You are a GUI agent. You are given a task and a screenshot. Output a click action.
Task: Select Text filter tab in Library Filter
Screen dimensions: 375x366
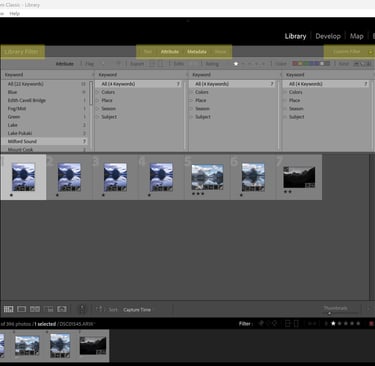(148, 52)
